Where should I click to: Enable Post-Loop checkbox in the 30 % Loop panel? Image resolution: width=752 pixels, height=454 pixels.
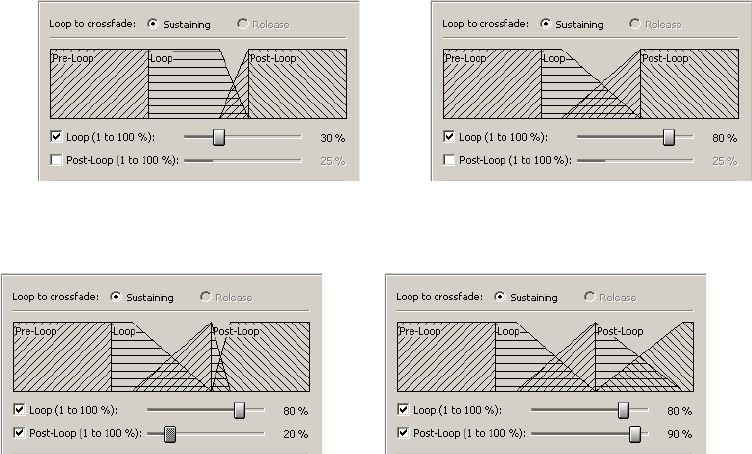[56, 160]
